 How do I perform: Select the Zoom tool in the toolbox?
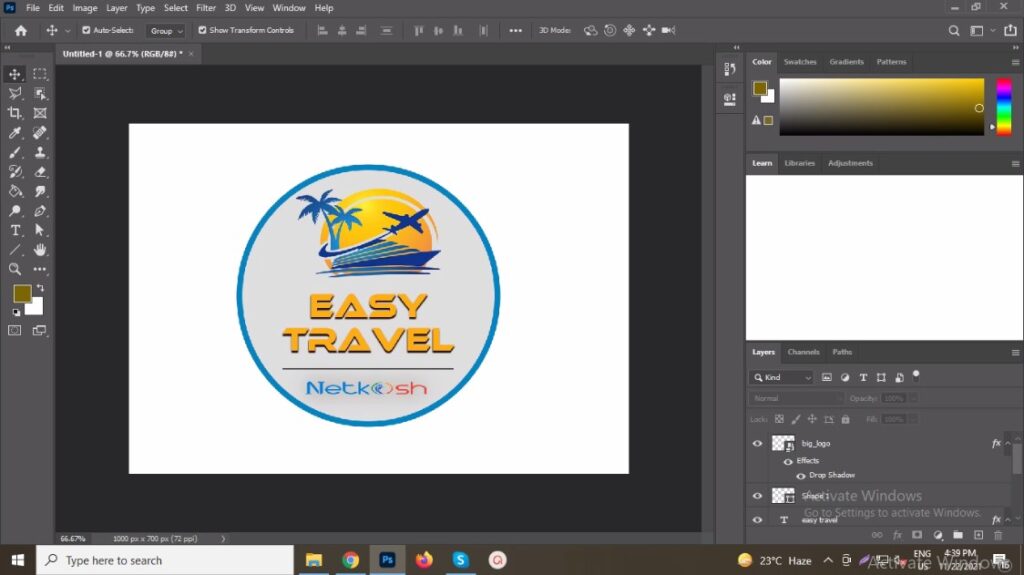(x=14, y=269)
